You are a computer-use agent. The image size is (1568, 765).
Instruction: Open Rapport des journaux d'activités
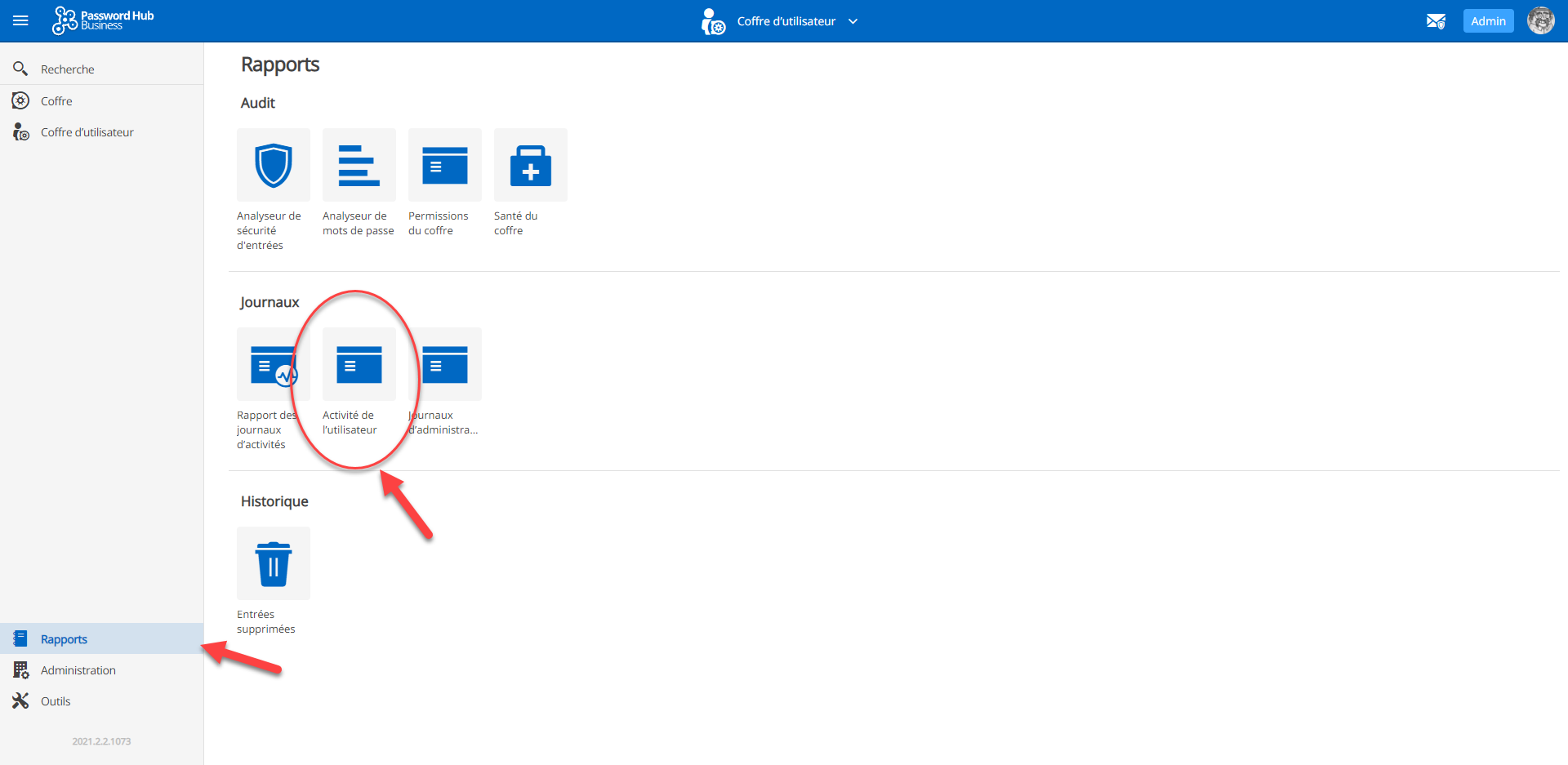pyautogui.click(x=274, y=364)
